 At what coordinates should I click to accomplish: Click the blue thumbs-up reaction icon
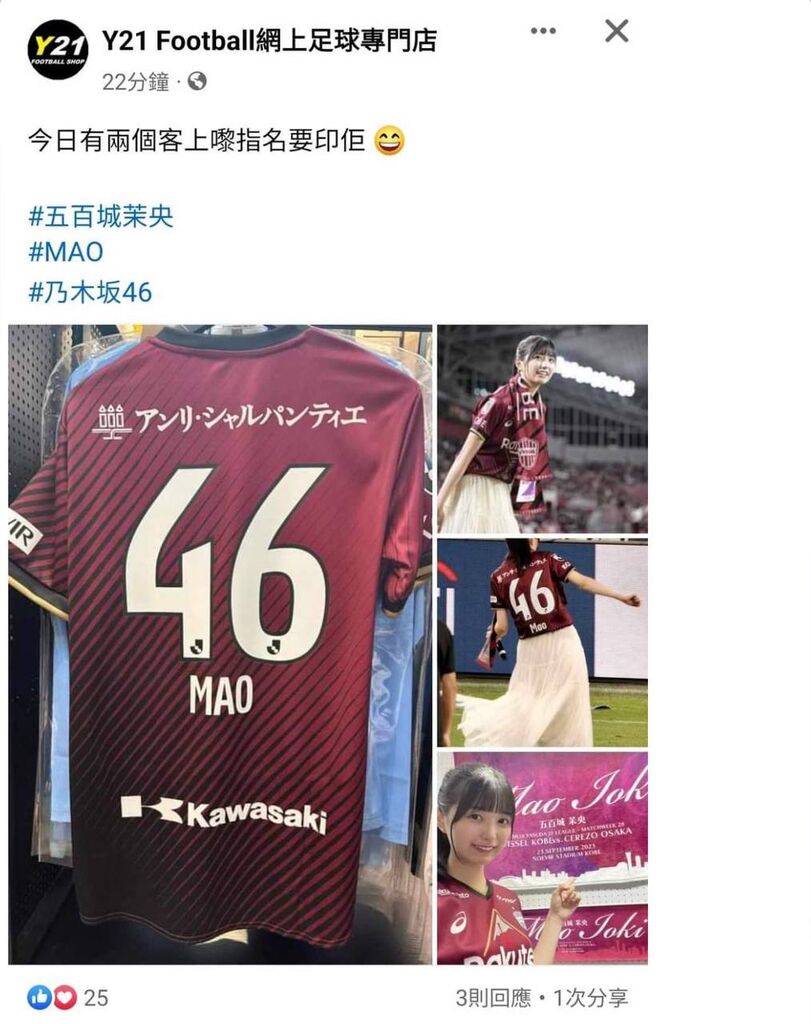[x=39, y=997]
